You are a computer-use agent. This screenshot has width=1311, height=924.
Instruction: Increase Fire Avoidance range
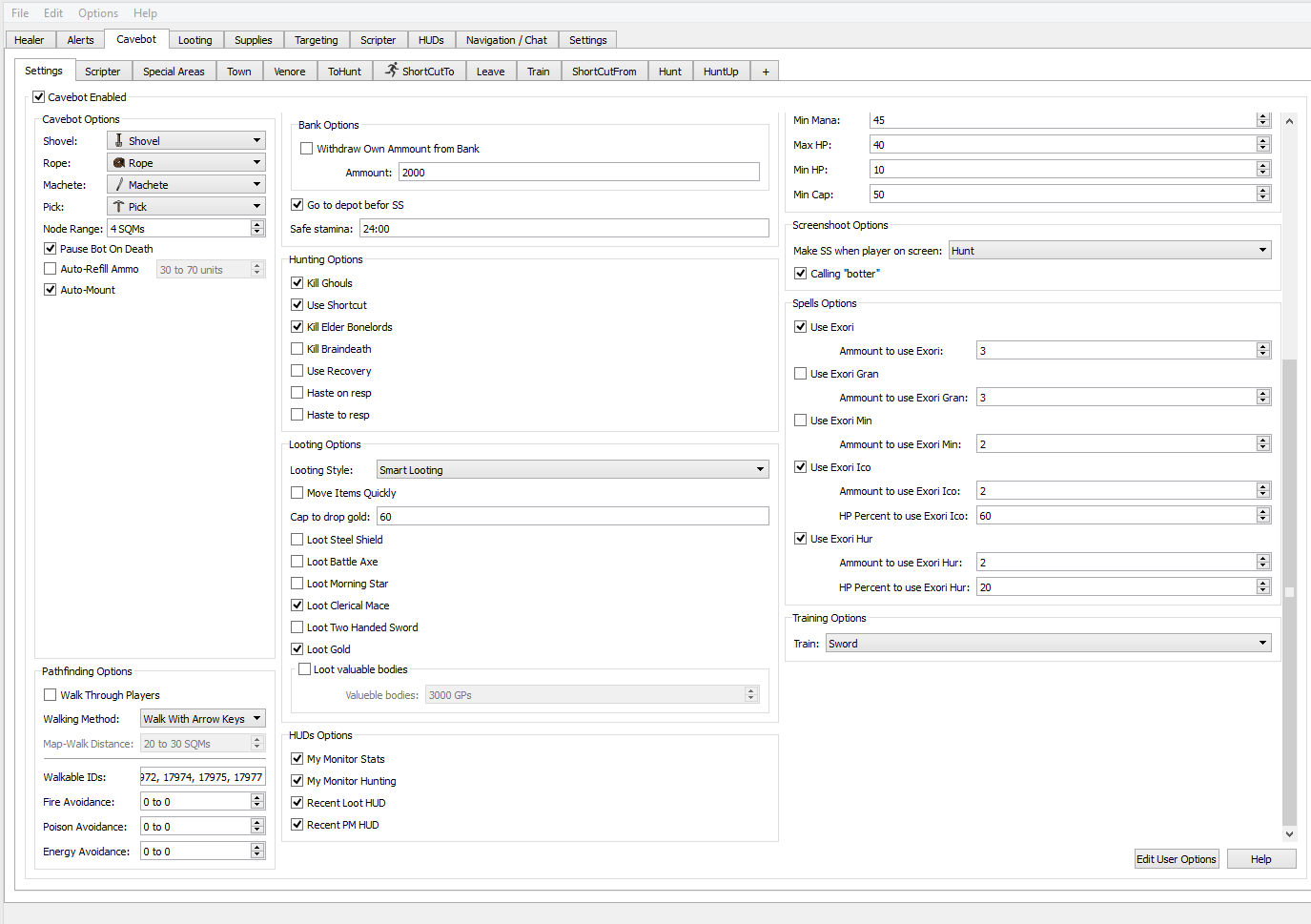(257, 798)
